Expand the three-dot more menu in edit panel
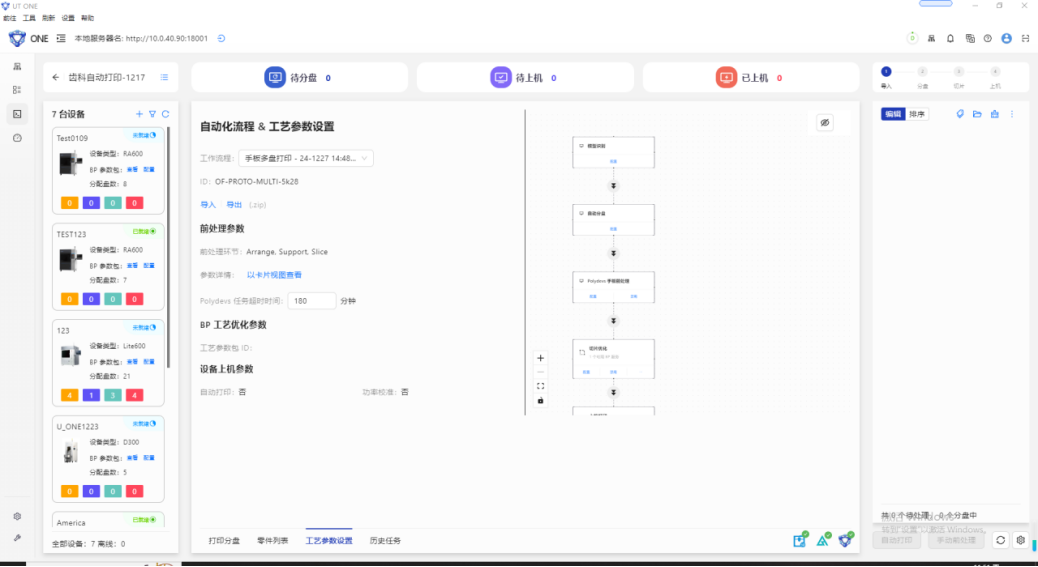 pos(1012,114)
